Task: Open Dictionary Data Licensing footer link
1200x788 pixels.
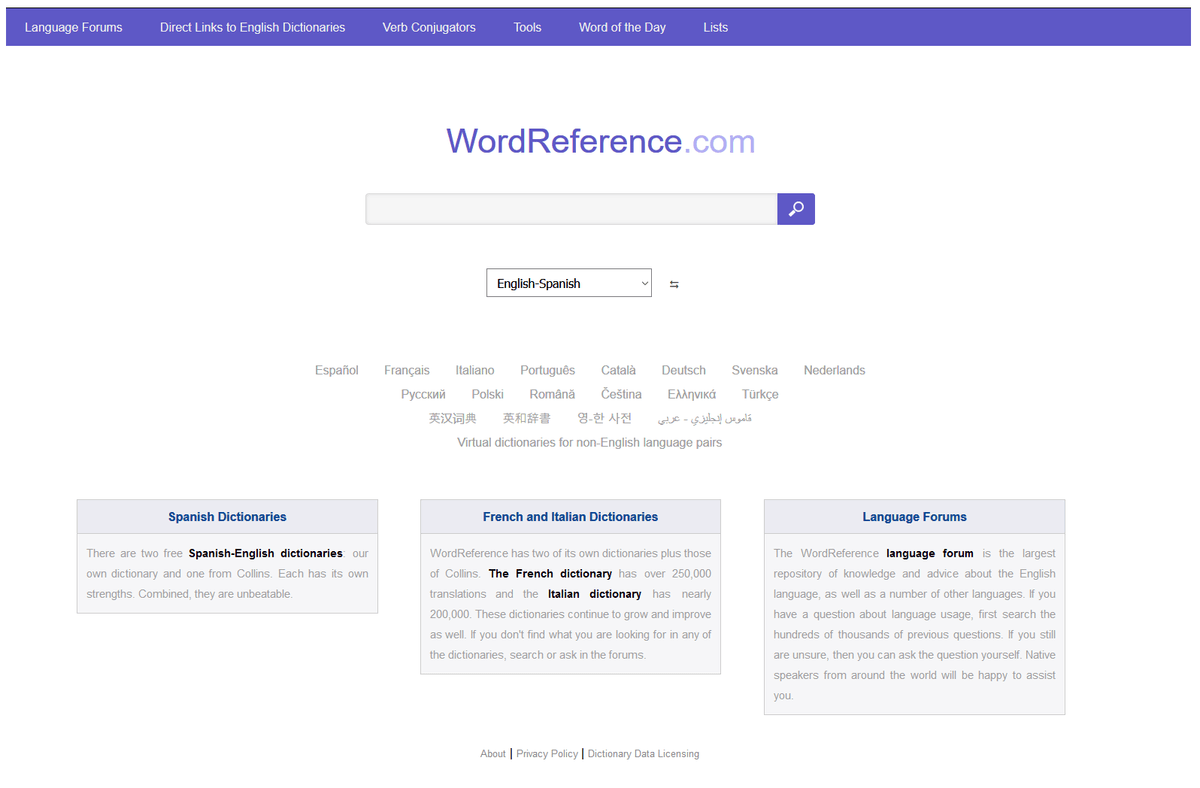Action: coord(643,754)
